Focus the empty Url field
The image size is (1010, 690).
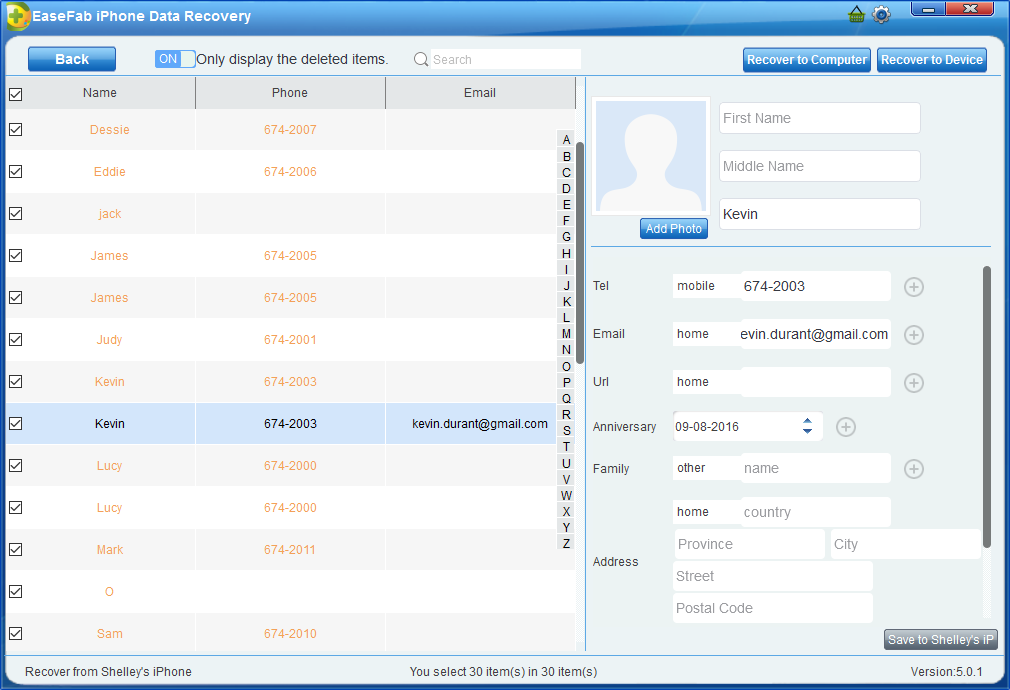[815, 382]
